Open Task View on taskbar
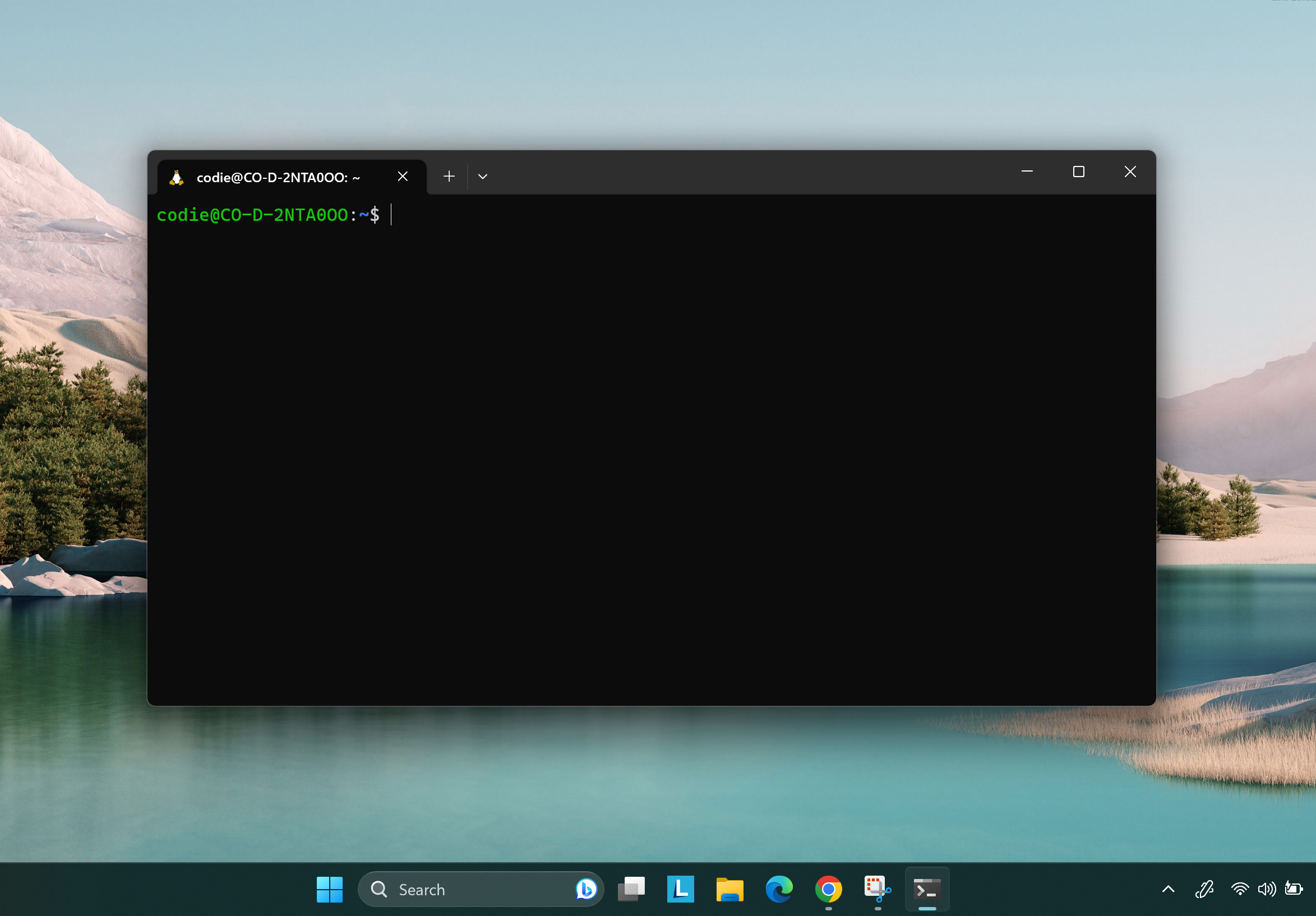This screenshot has height=916, width=1316. 631,889
